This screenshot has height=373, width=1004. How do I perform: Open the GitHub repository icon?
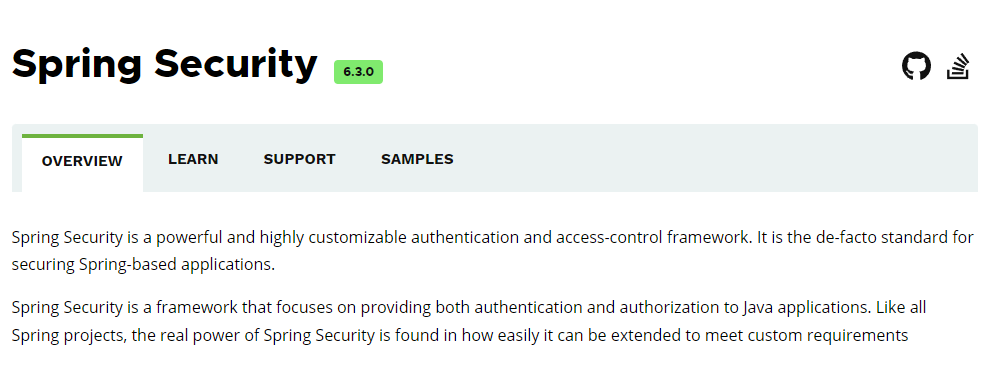click(916, 66)
